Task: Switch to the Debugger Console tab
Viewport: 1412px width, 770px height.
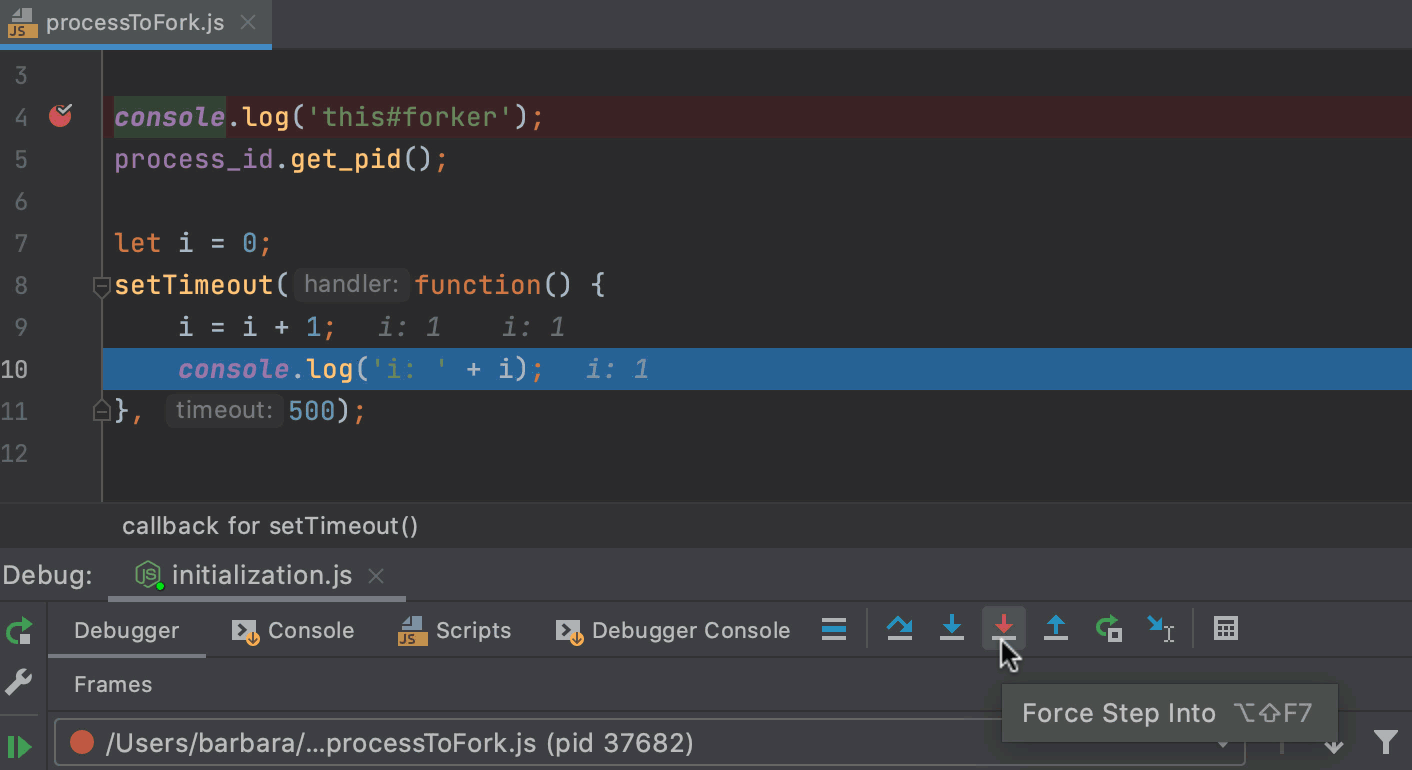Action: (673, 630)
